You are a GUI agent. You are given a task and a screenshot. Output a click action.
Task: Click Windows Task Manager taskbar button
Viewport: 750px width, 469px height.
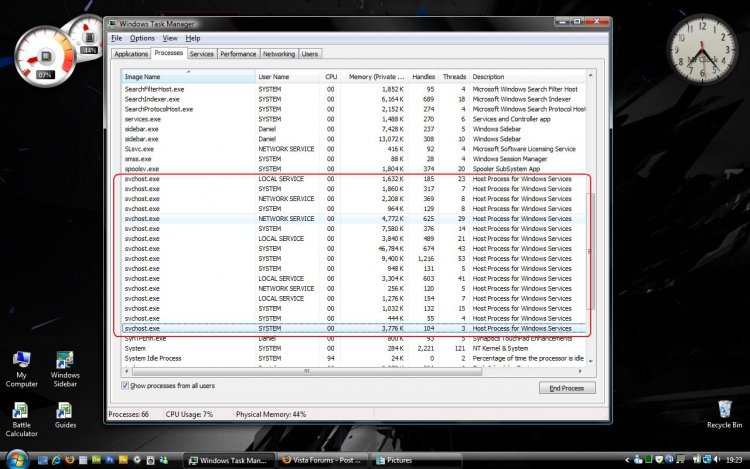(228, 460)
